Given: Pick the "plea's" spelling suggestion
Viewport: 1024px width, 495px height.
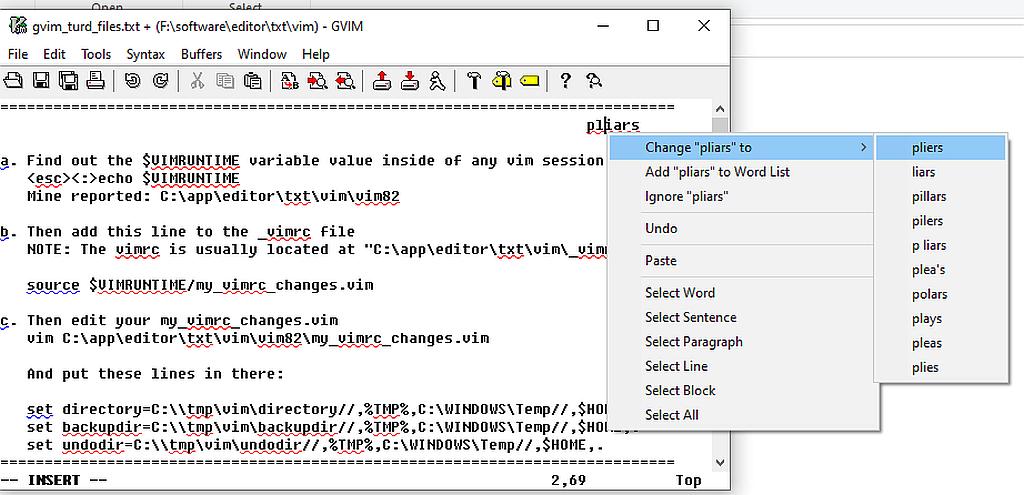Looking at the screenshot, I should tap(940, 270).
